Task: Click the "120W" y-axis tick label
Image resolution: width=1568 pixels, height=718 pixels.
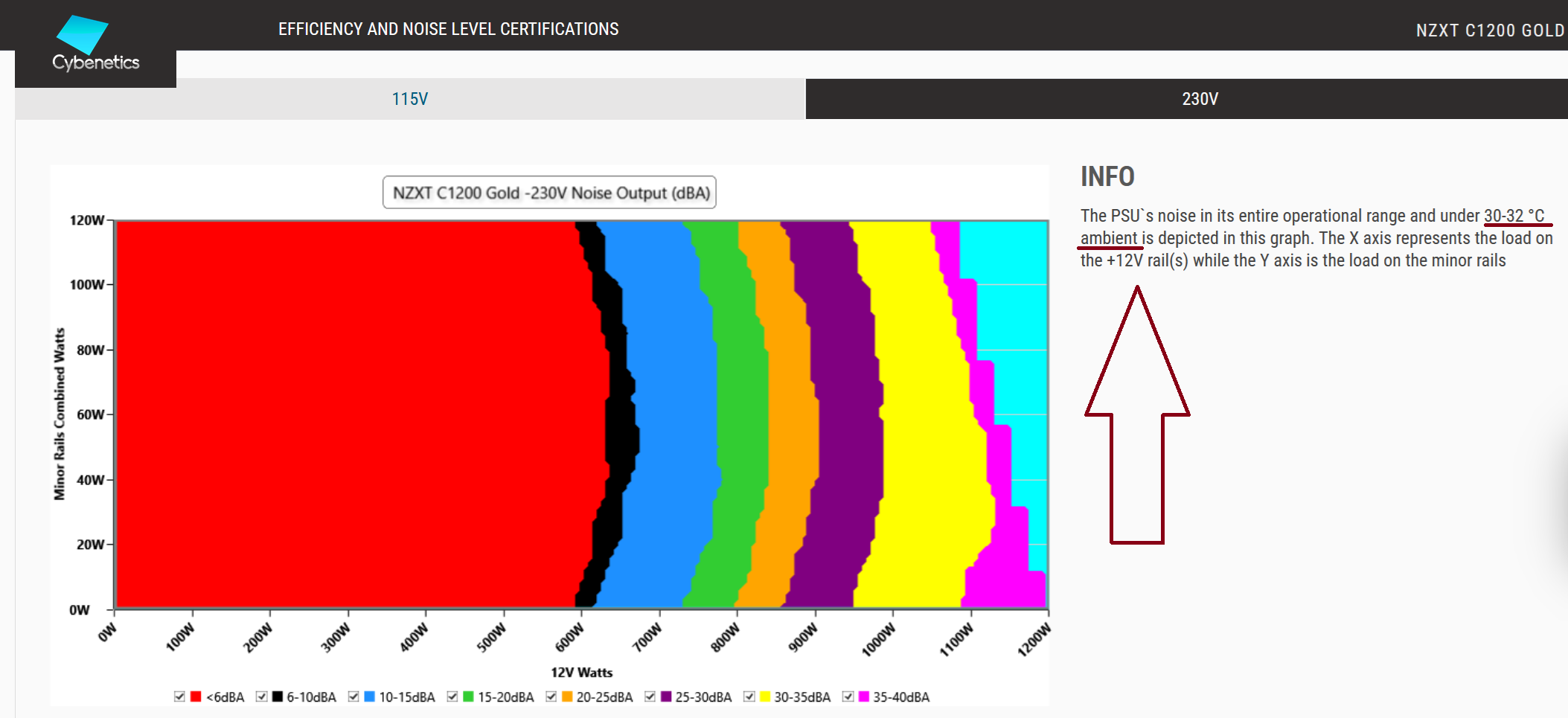Action: tap(87, 220)
